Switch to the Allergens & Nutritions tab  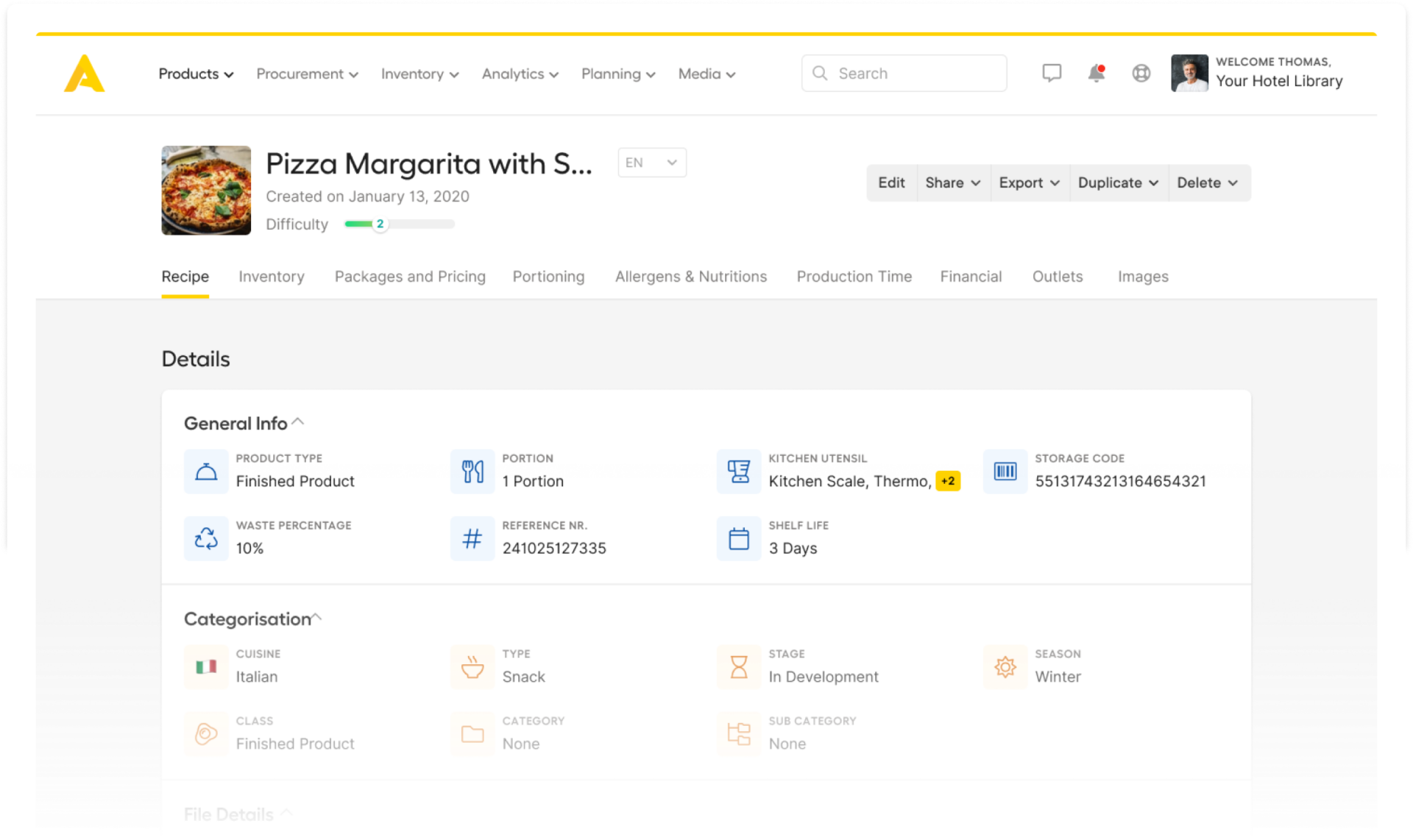click(691, 276)
